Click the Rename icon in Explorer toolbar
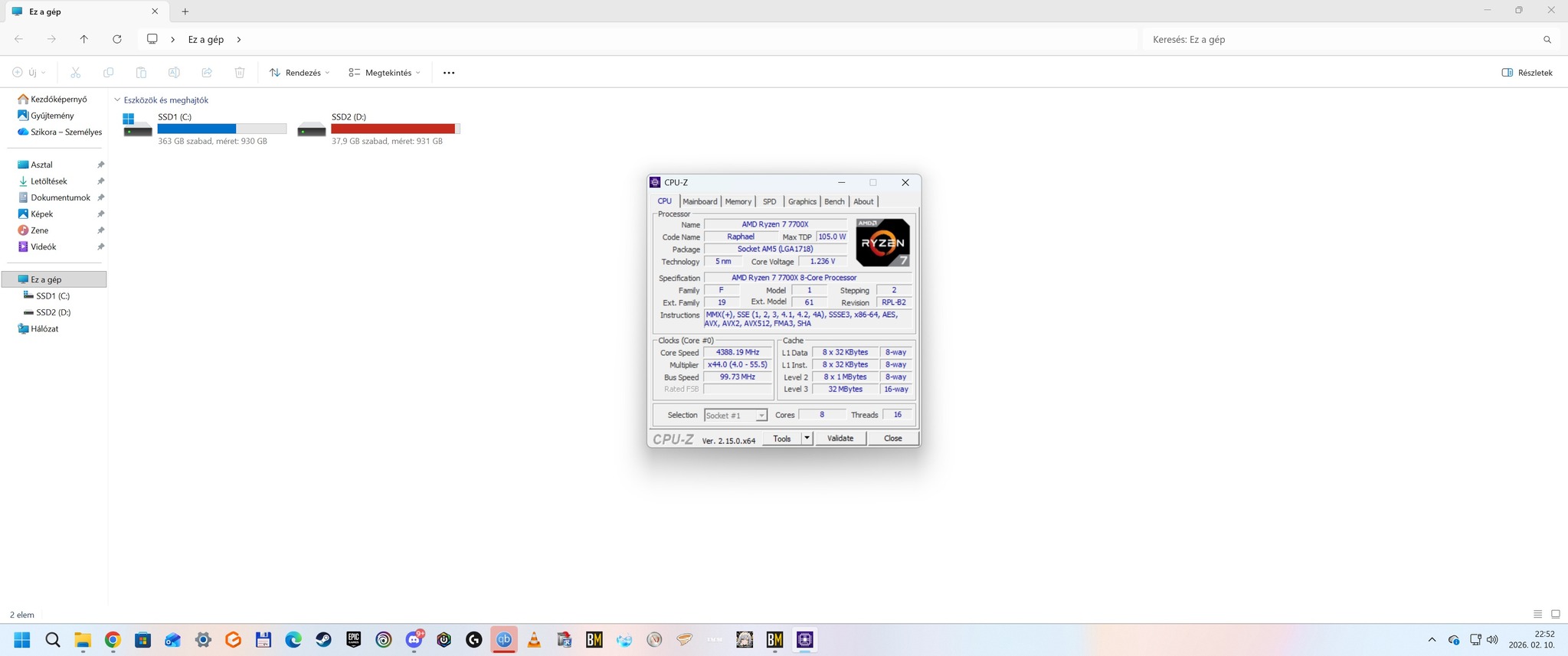This screenshot has height=656, width=1568. (x=174, y=73)
